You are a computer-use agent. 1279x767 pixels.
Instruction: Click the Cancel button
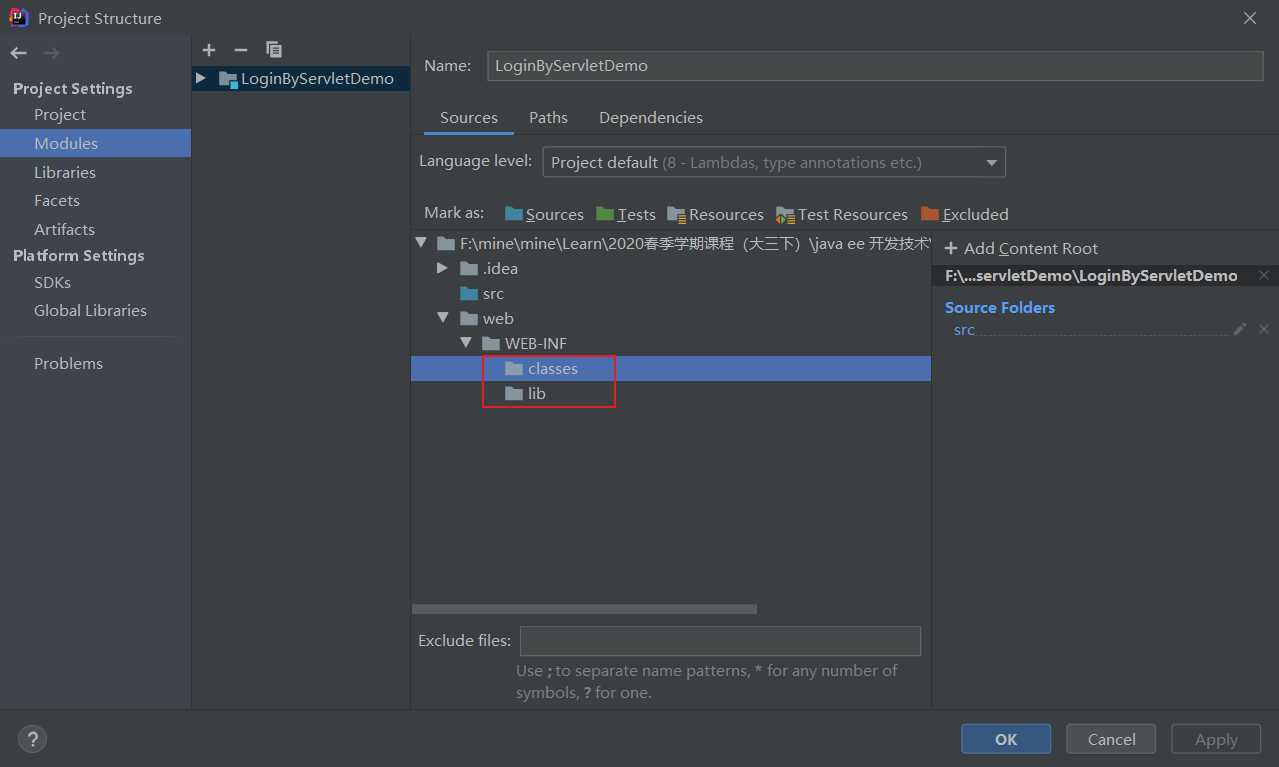coord(1111,739)
